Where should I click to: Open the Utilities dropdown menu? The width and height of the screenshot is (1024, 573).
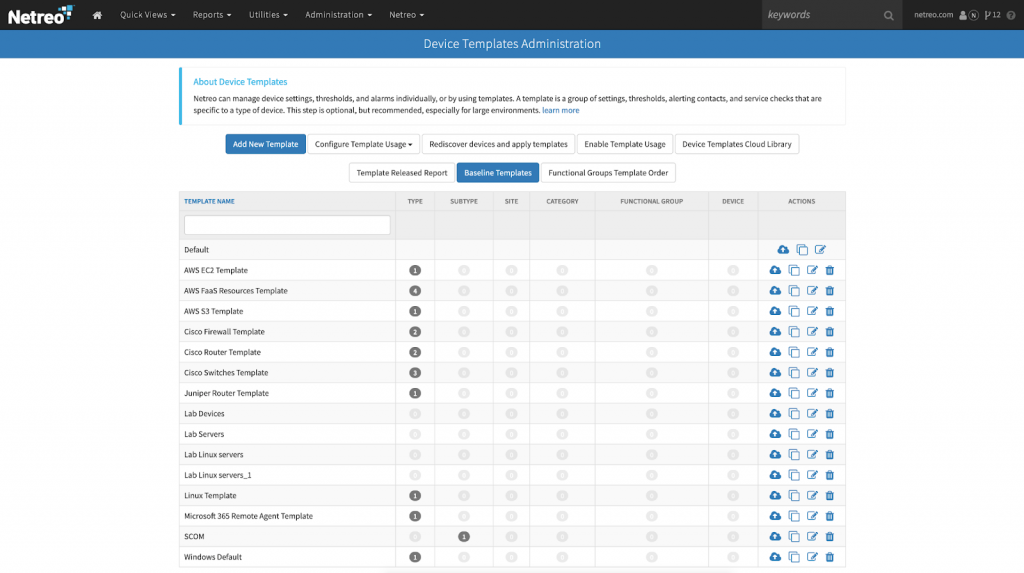(x=268, y=15)
